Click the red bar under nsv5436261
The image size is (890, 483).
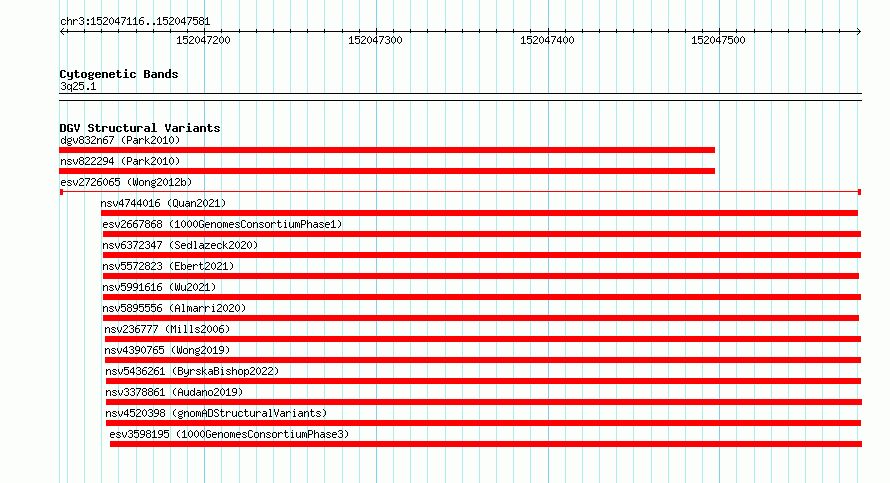click(x=484, y=381)
